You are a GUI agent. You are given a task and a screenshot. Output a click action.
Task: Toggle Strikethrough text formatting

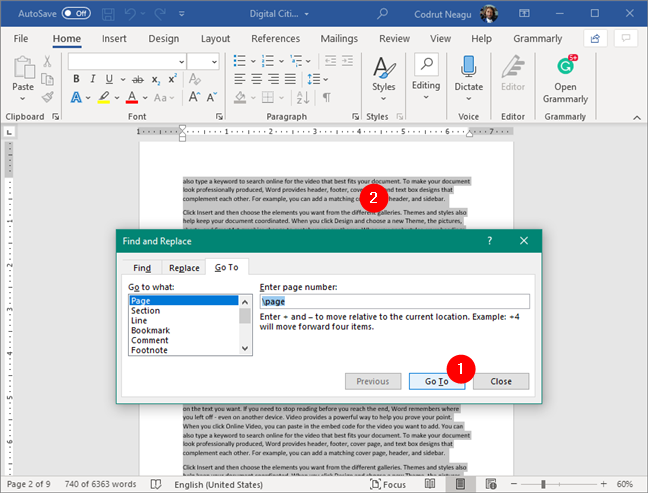(138, 79)
